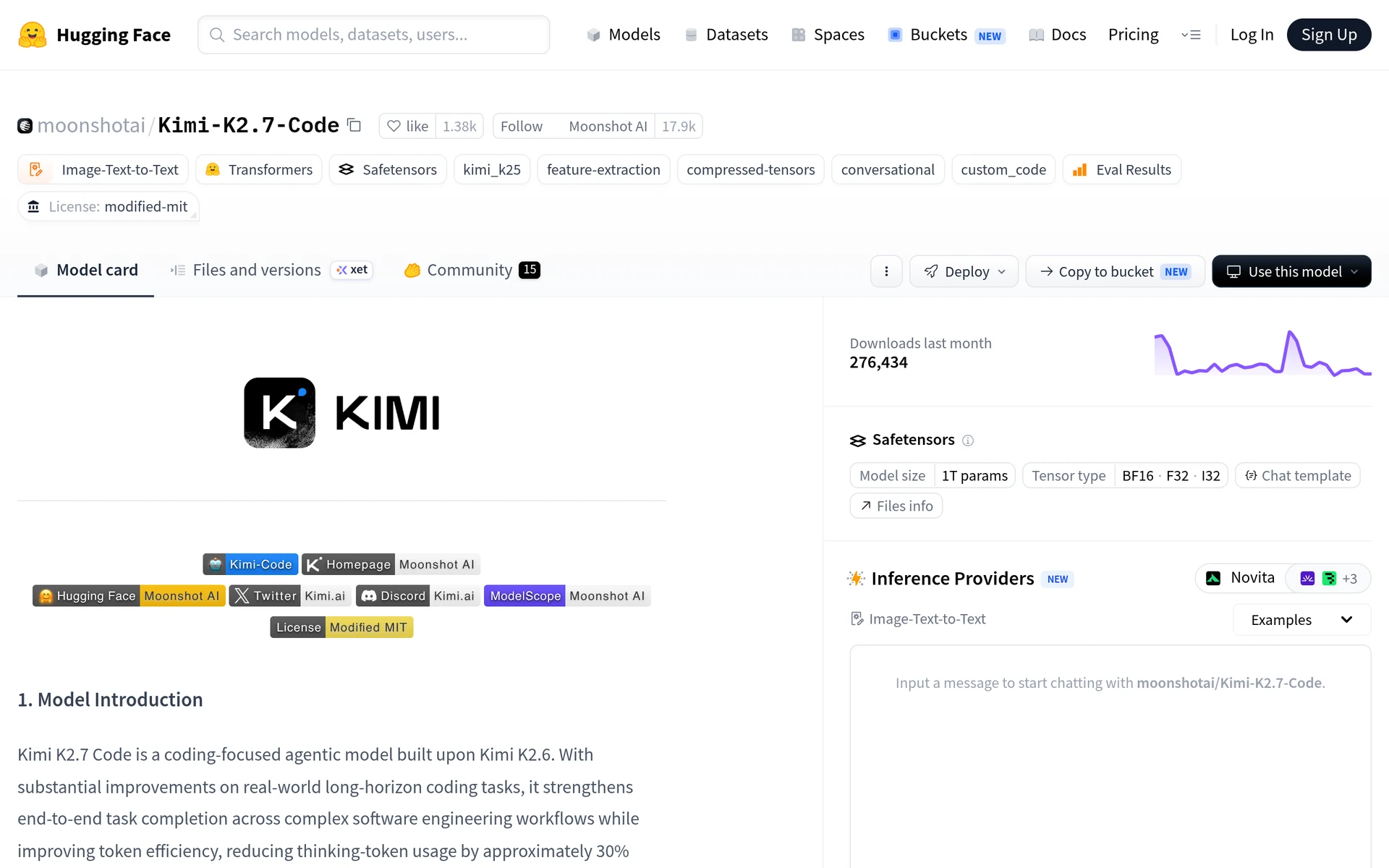Select the compressed-tensors tag
Image resolution: width=1389 pixels, height=868 pixels.
pyautogui.click(x=751, y=169)
